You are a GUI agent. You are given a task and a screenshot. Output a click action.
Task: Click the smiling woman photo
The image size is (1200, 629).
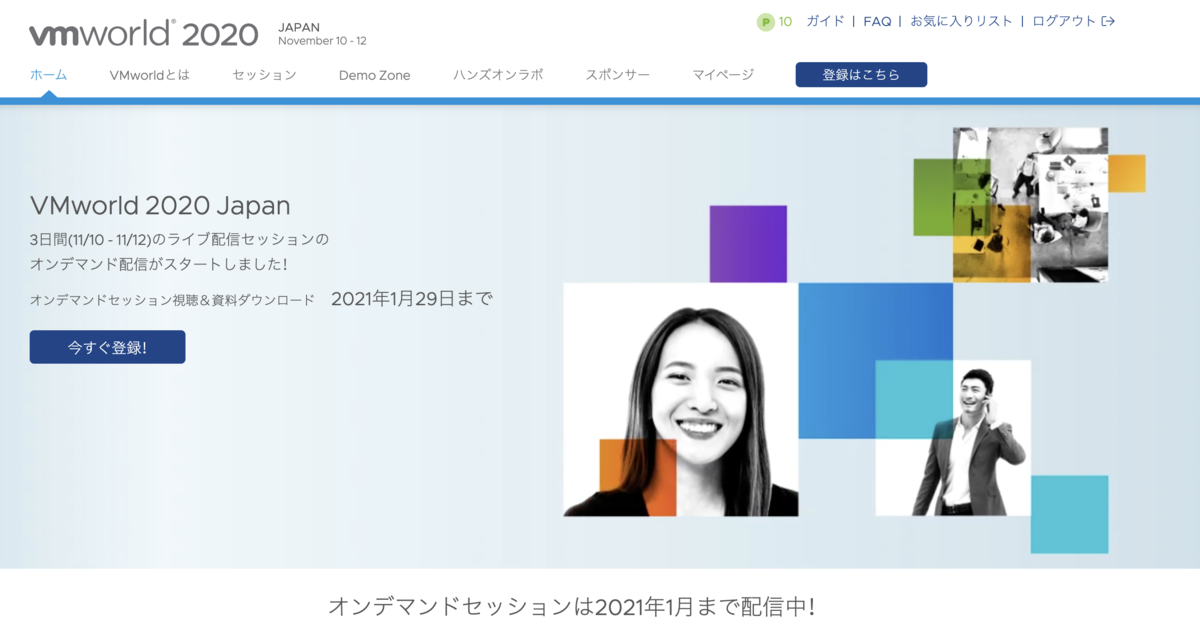(x=681, y=400)
